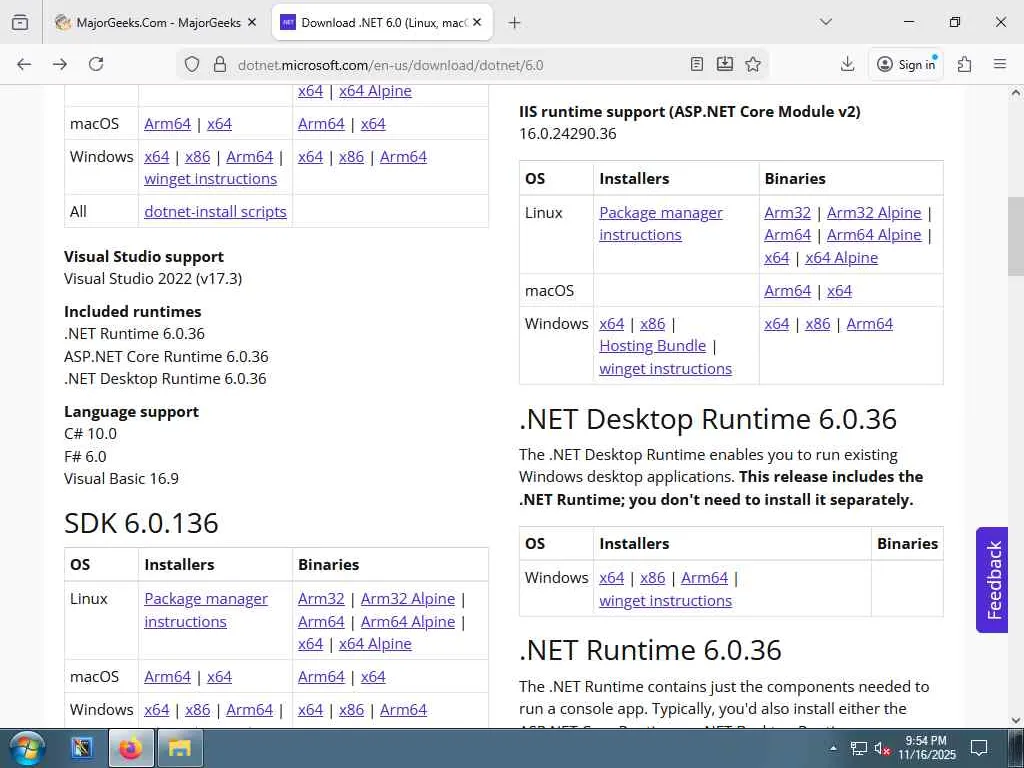Click Firefox icon in the taskbar
The width and height of the screenshot is (1024, 768).
point(131,748)
